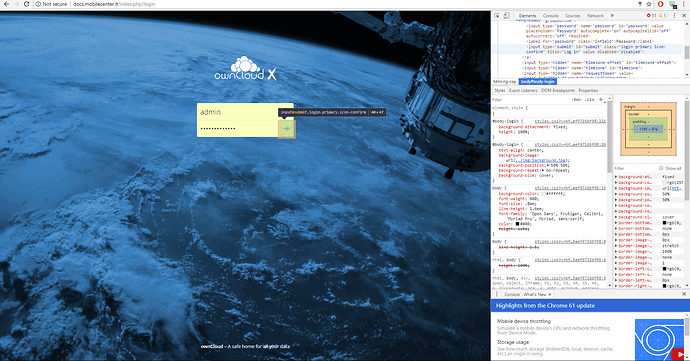Open the red Opera extension icon

(660, 4)
